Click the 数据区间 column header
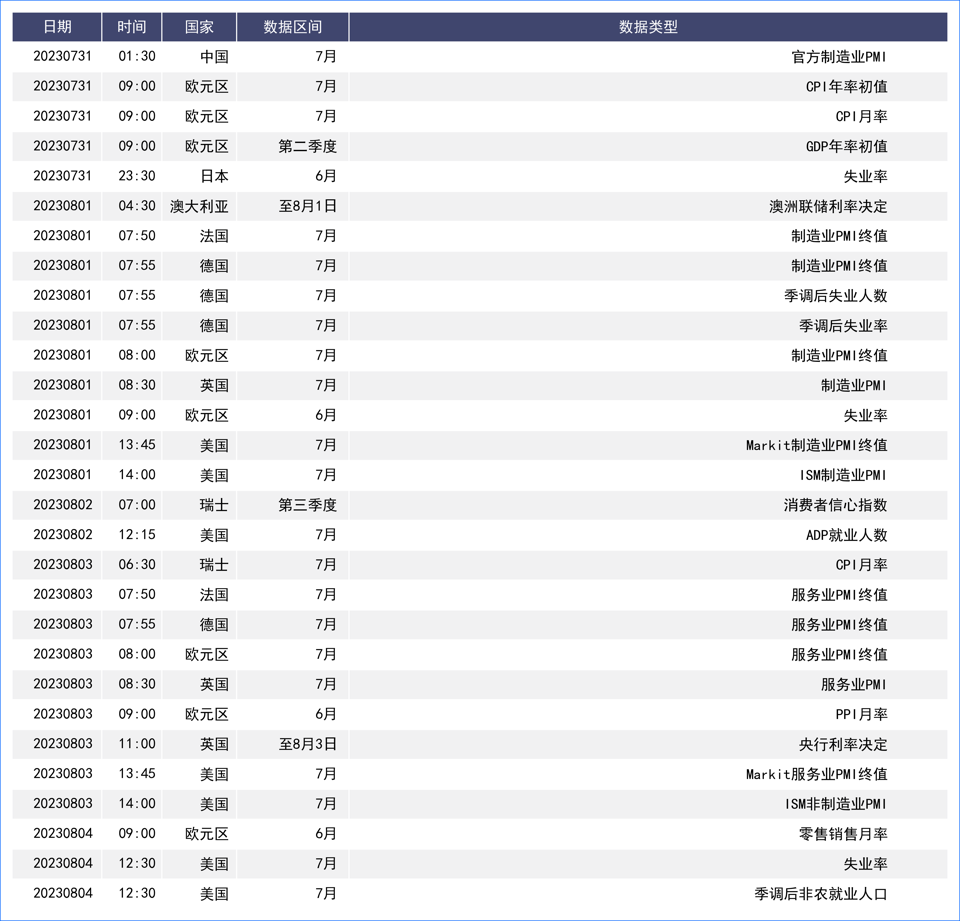The width and height of the screenshot is (960, 921). tap(292, 27)
